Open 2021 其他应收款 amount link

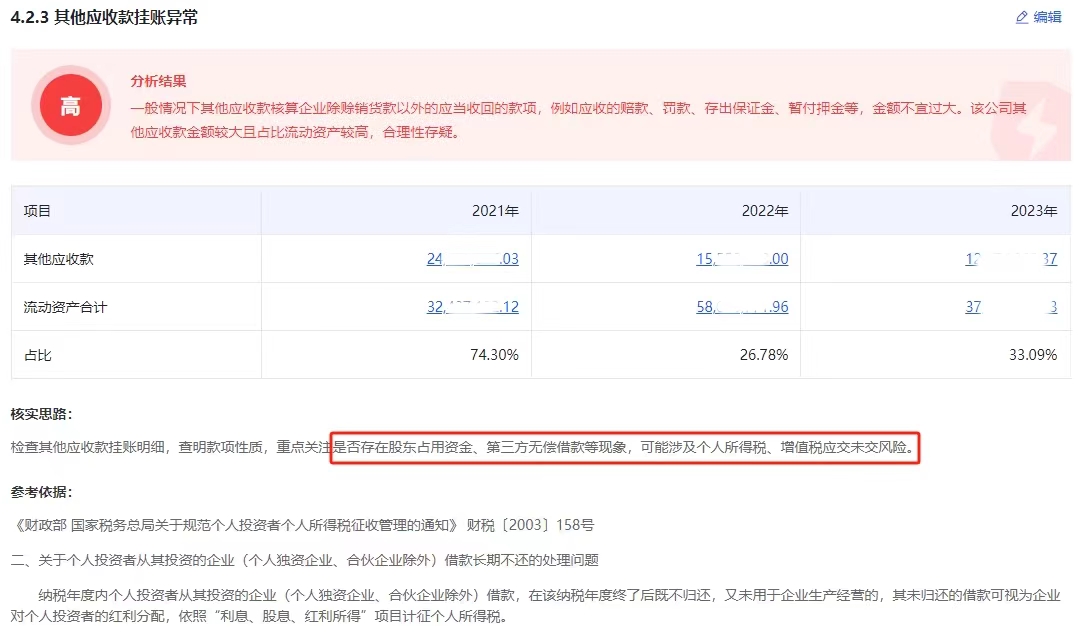472,259
